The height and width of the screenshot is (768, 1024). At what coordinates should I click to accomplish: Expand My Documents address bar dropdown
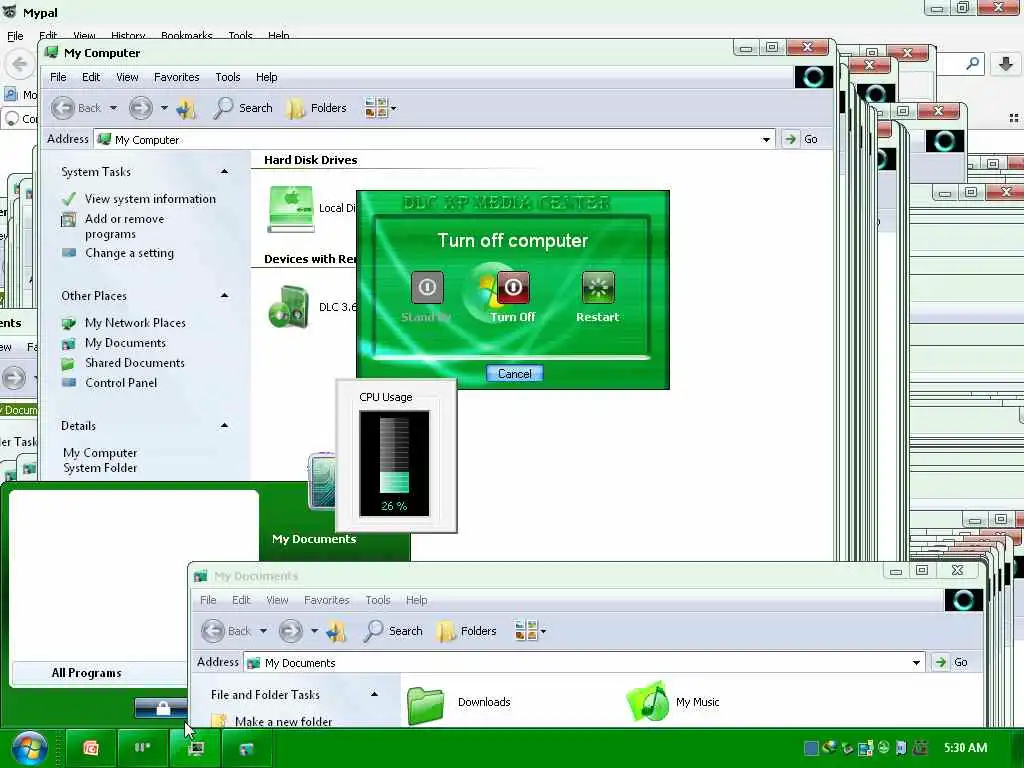(x=916, y=662)
